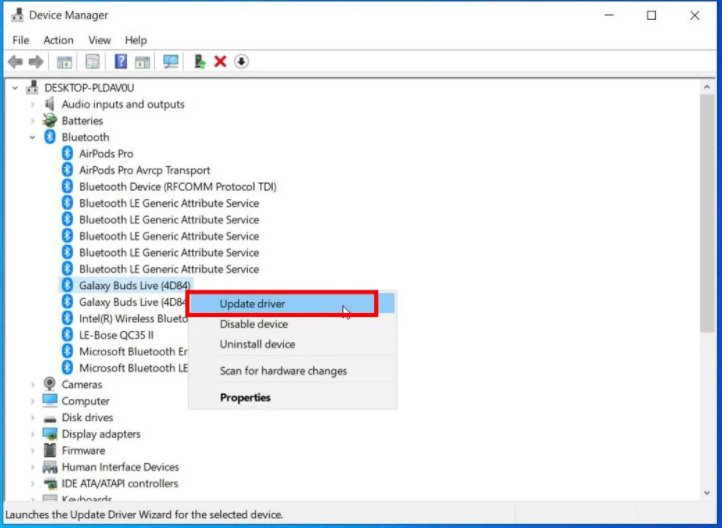Click Show/Hide console tree toolbar icon
The image size is (722, 528).
point(65,62)
